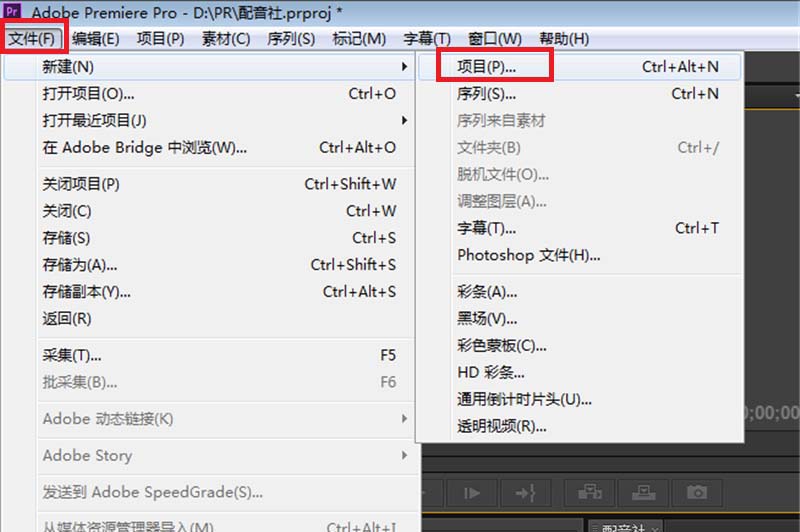Click the Go to Out Point button
The image size is (800, 532).
526,493
